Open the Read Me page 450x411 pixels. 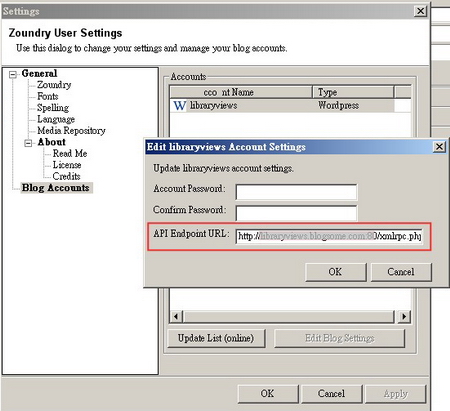coord(70,153)
